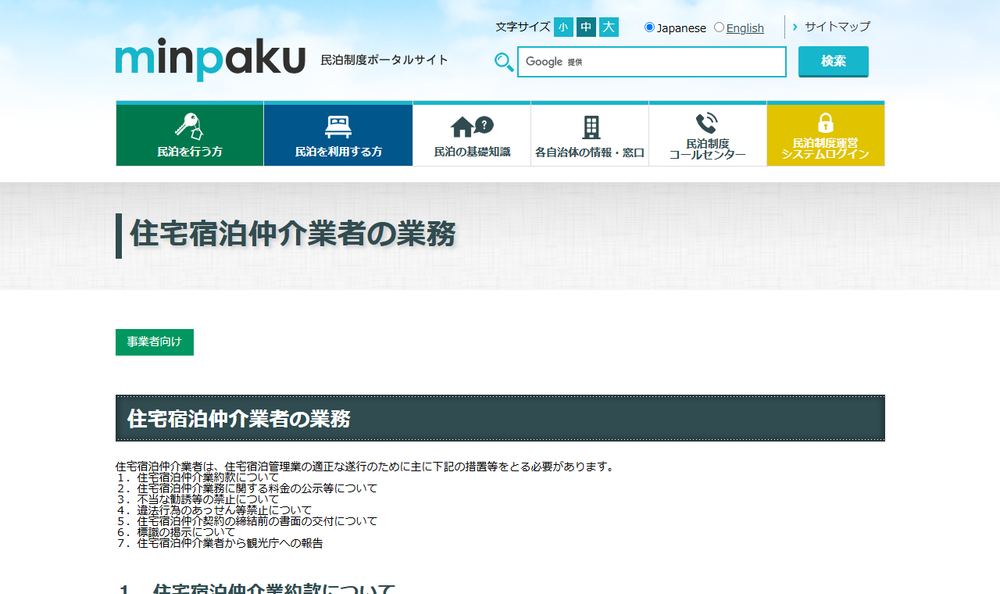1000x594 pixels.
Task: Click list item 6. 標識の掲示について
Action: tap(175, 531)
